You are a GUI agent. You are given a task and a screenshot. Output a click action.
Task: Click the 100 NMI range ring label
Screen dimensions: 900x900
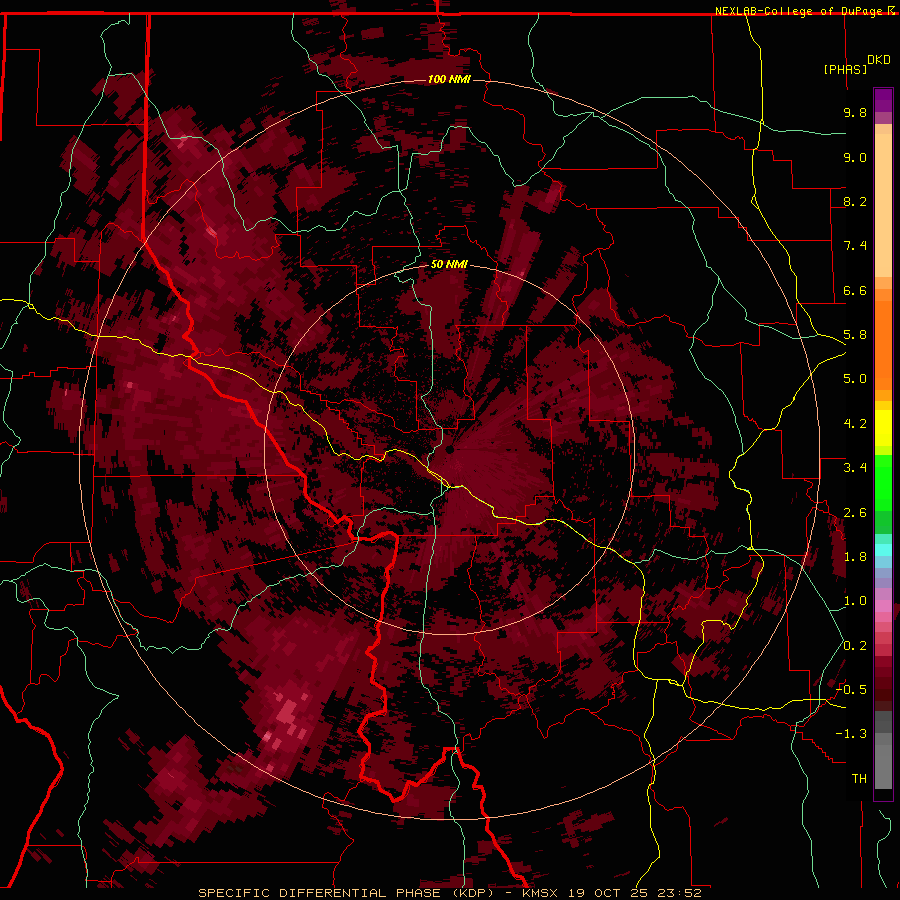[x=449, y=79]
